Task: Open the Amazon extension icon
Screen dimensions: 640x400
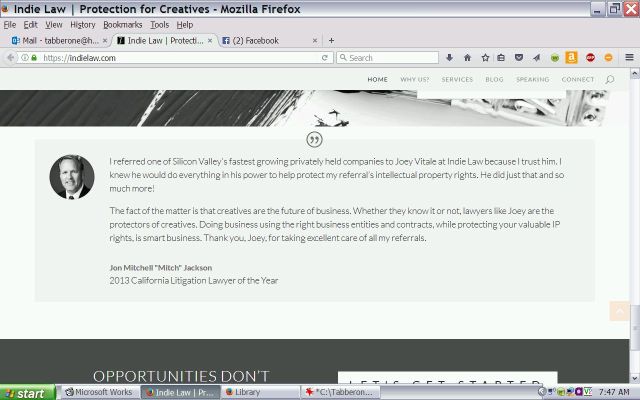Action: click(570, 58)
